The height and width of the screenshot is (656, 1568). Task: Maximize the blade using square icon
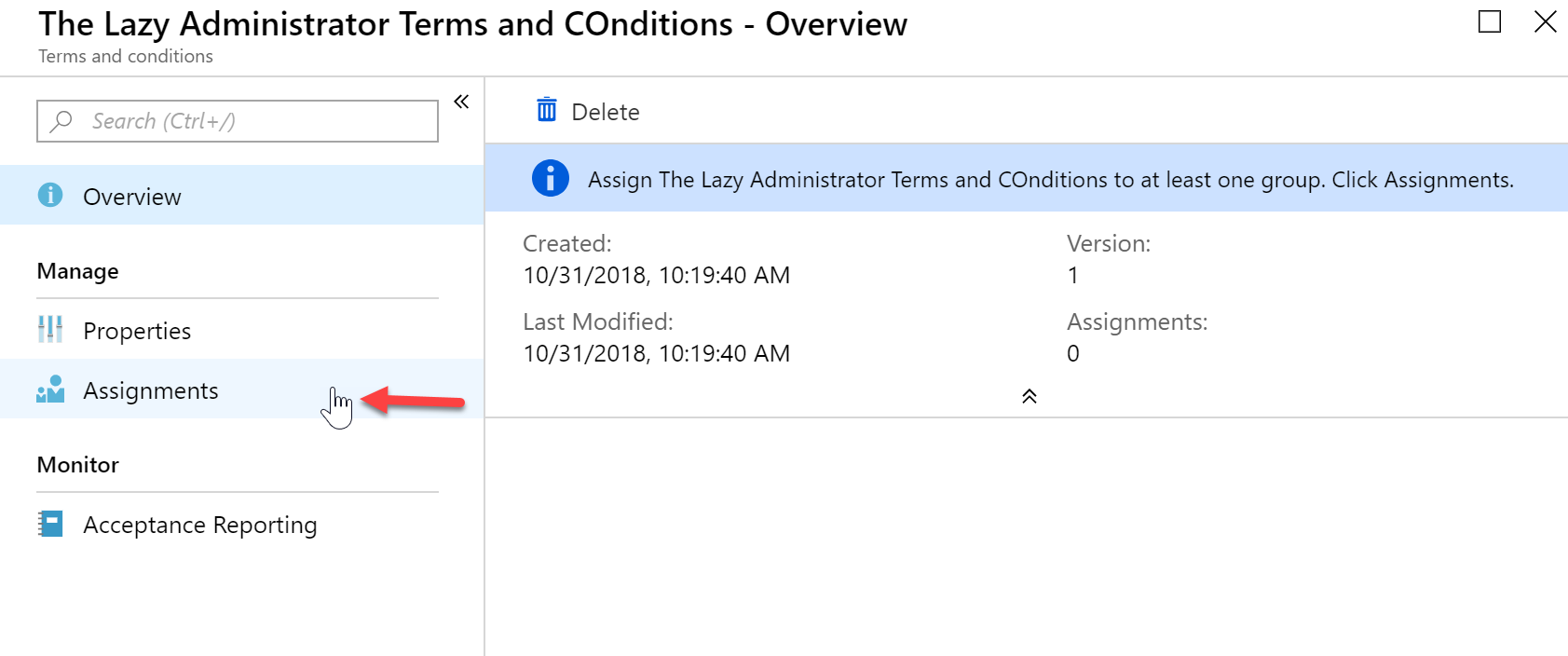click(1490, 21)
